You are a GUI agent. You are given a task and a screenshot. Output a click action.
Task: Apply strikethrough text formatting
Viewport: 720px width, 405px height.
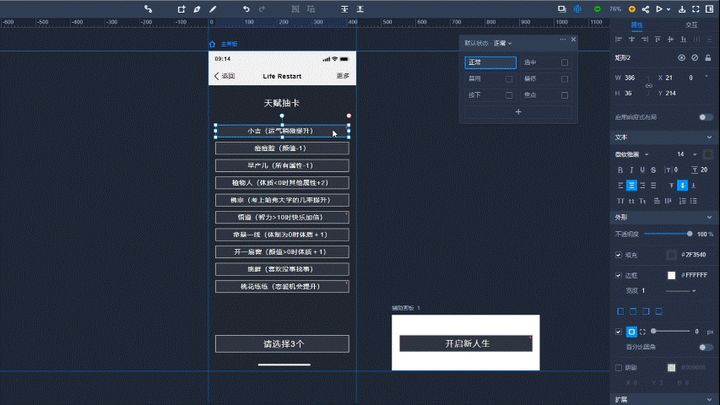tap(653, 170)
